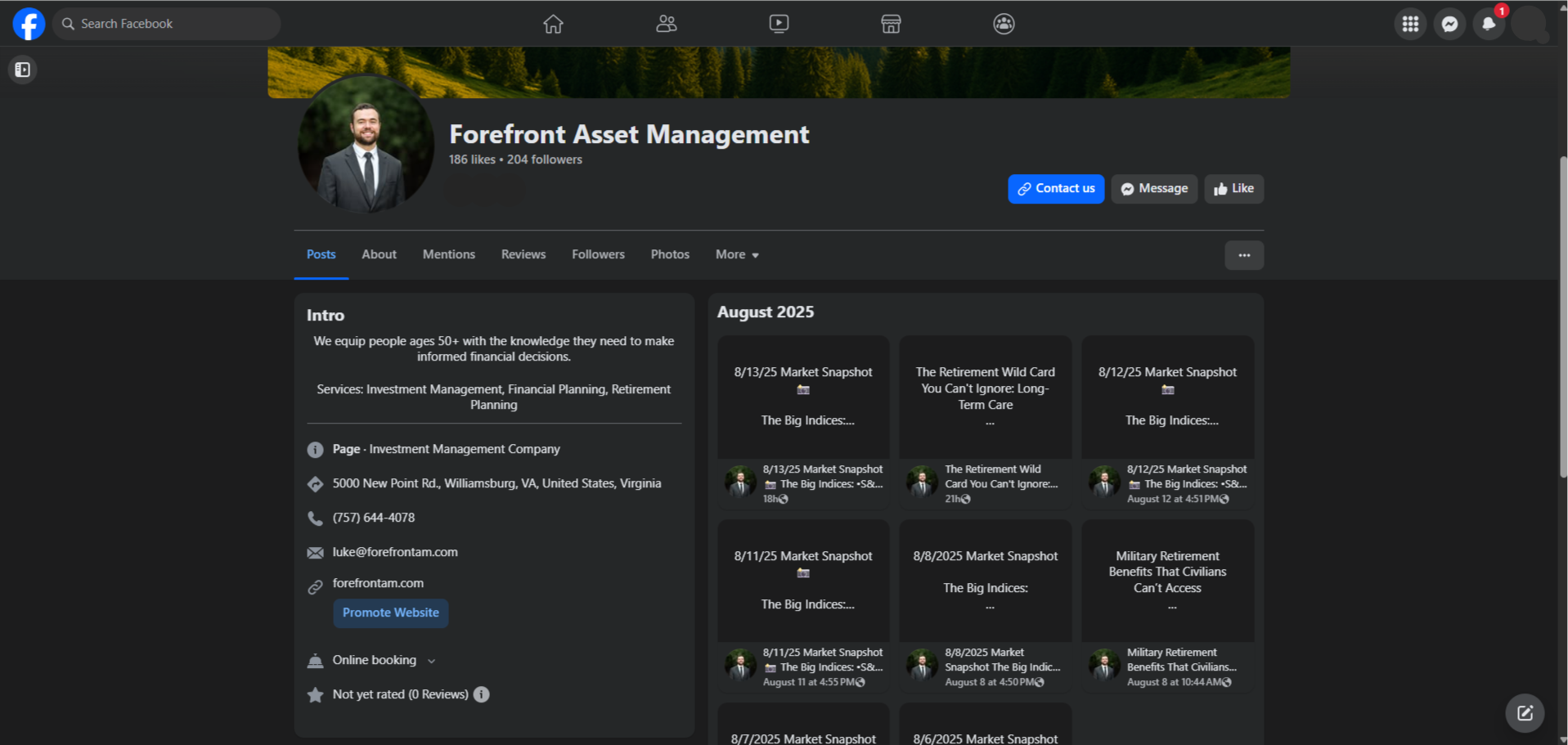Open the Video icon in top navigation
Viewport: 1568px width, 745px height.
(779, 24)
